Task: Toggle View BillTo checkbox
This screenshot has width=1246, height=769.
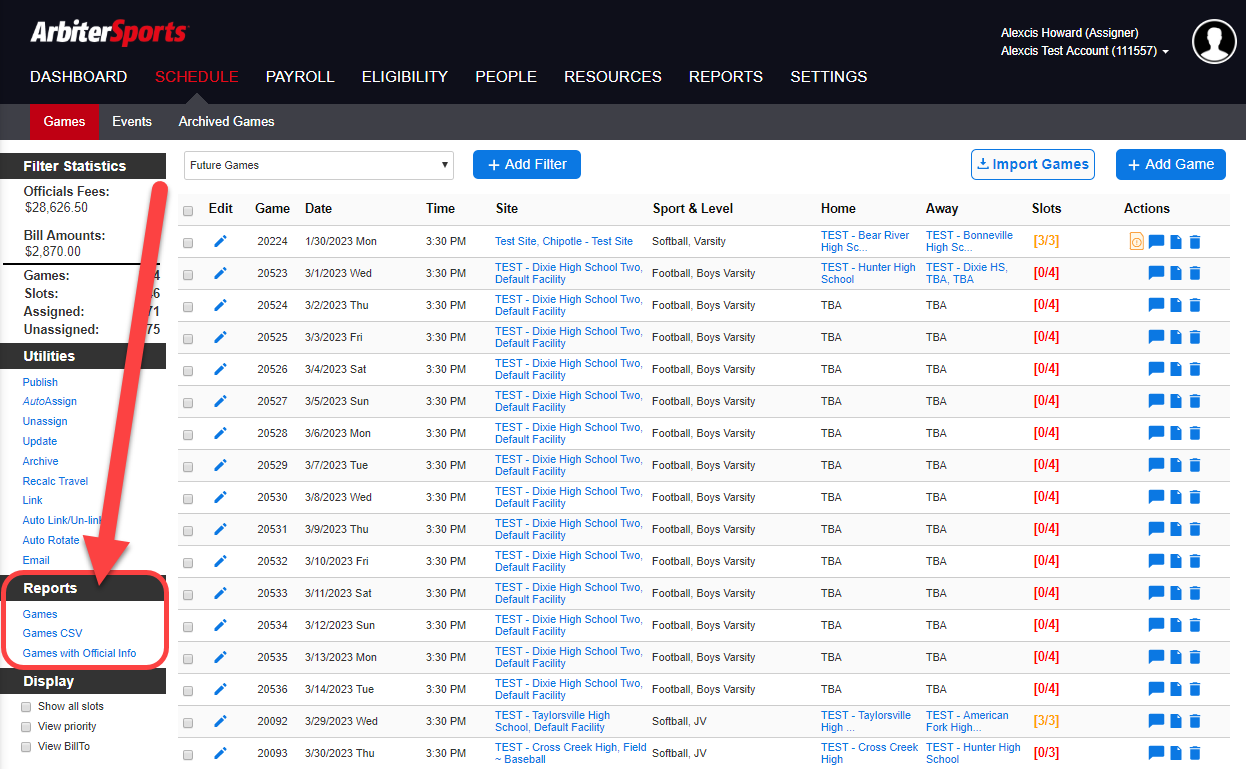Action: [x=27, y=747]
